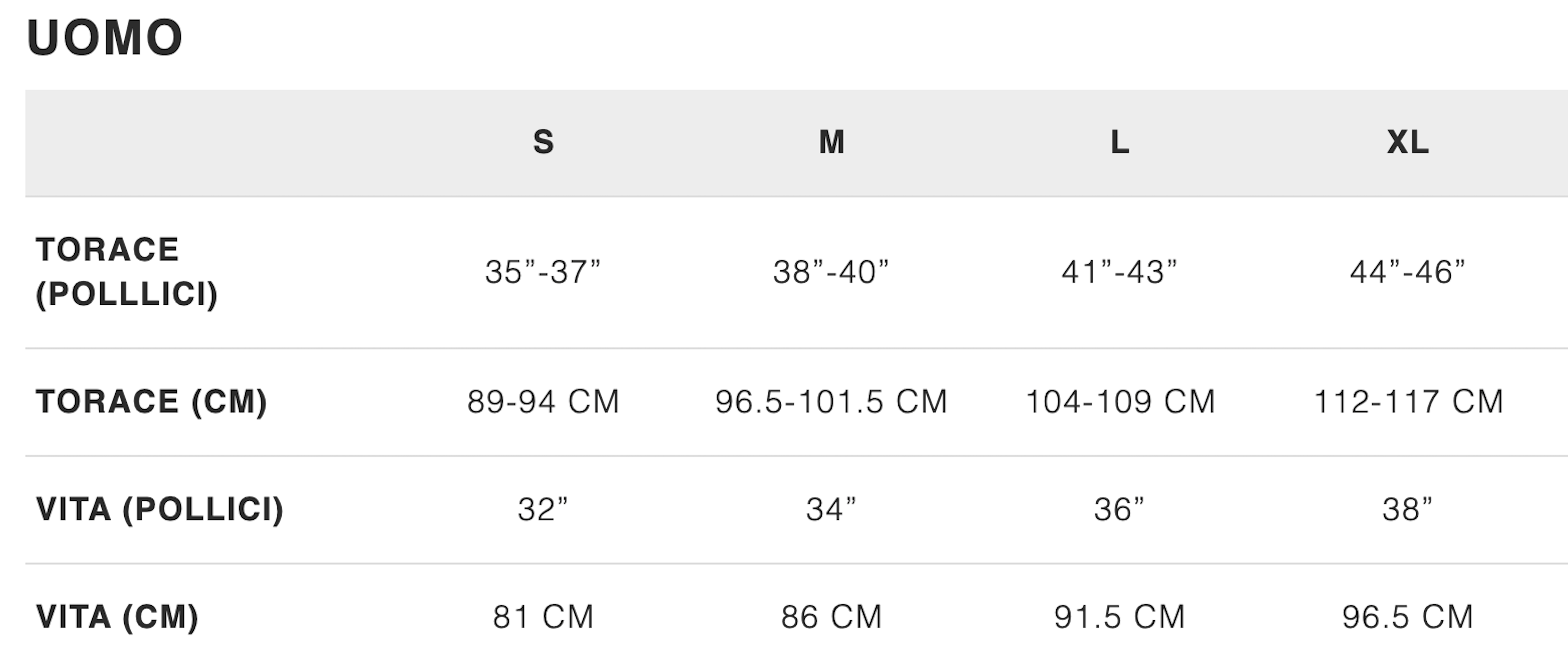This screenshot has width=1568, height=668.
Task: Select the 32" waist value
Action: tap(543, 509)
